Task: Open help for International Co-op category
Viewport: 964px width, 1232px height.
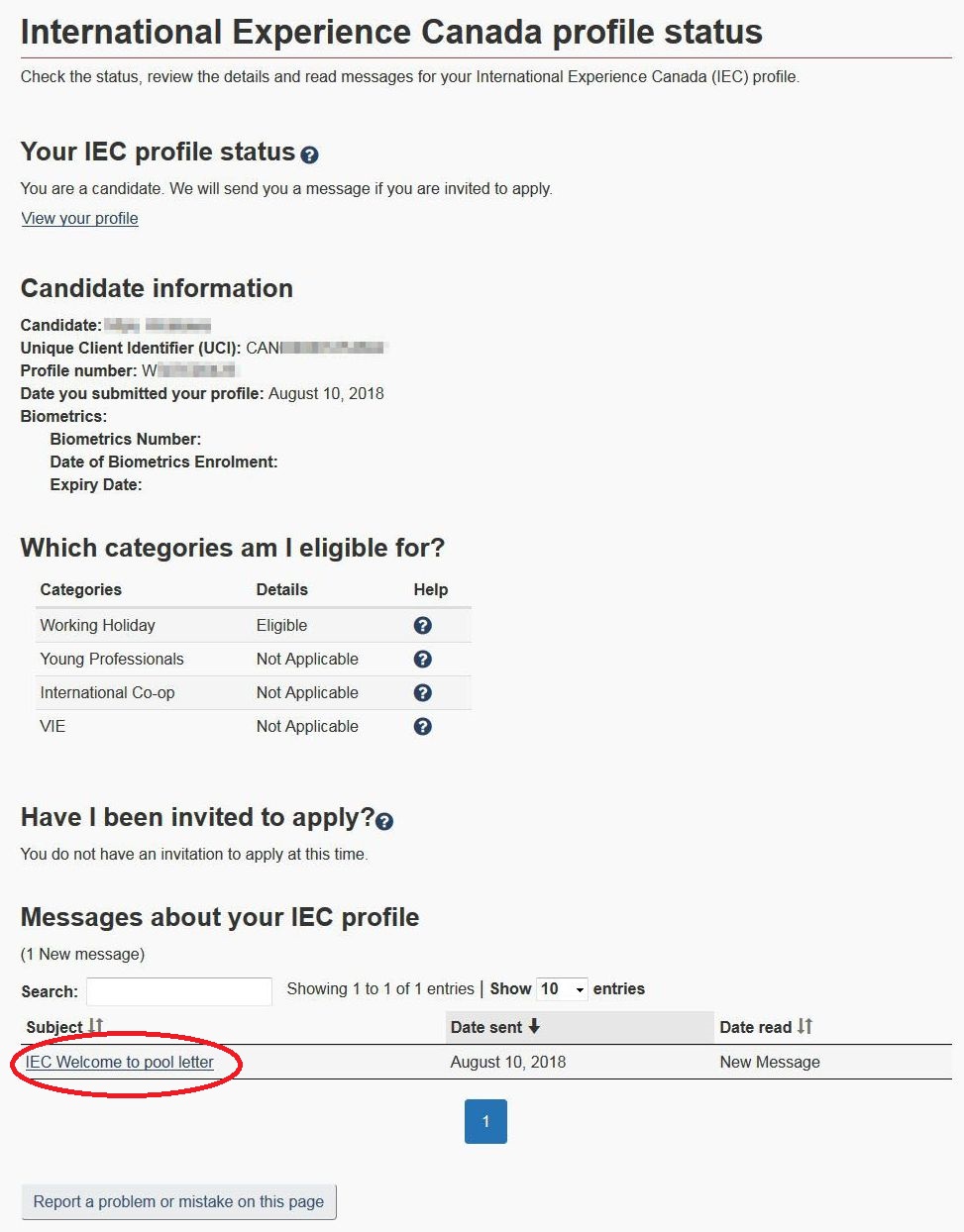Action: [422, 692]
